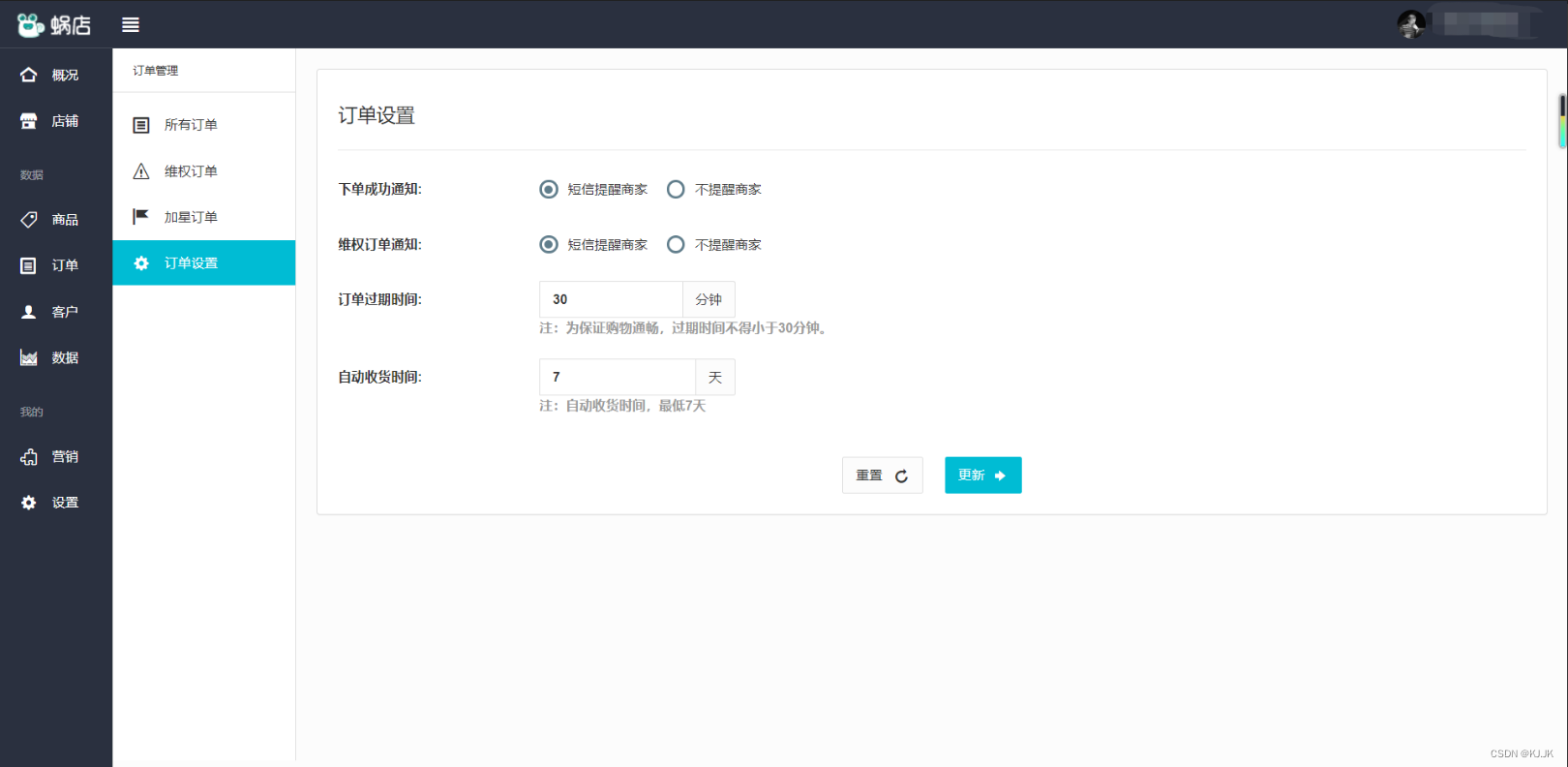Click the 所有订单 document icon
This screenshot has height=767, width=1568.
click(141, 125)
